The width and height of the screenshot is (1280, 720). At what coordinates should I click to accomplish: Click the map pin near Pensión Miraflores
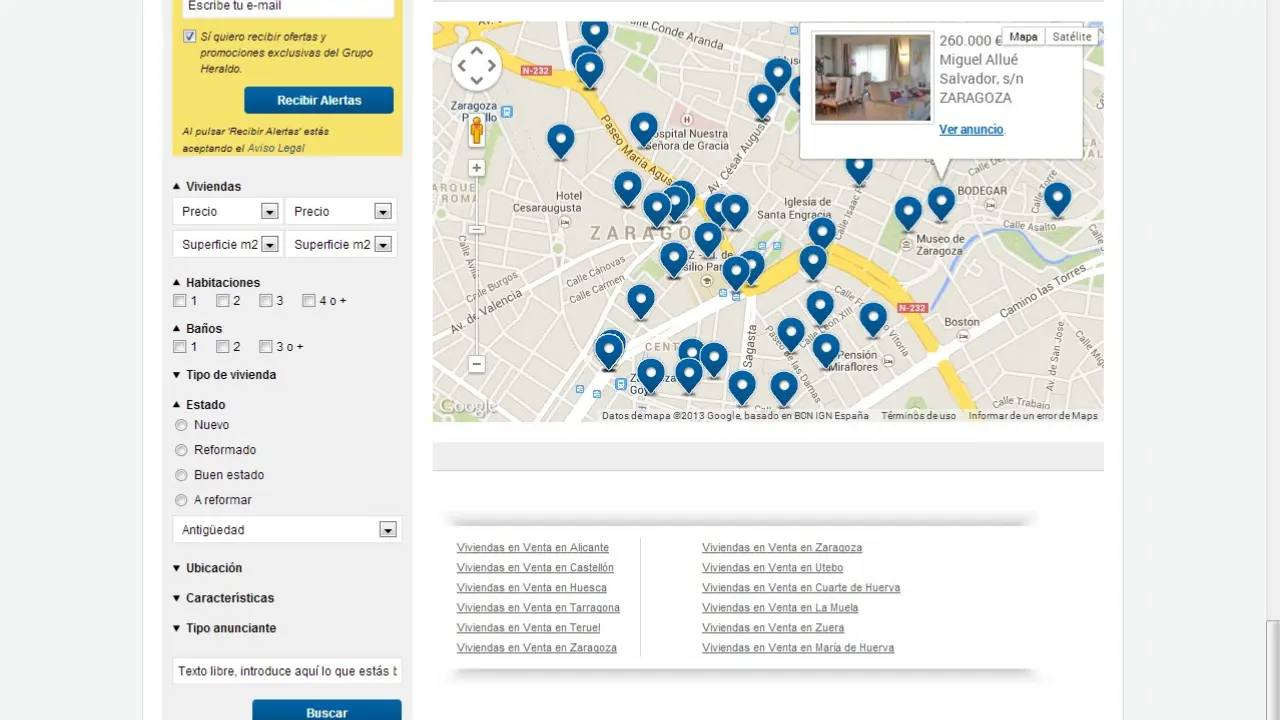pos(826,349)
